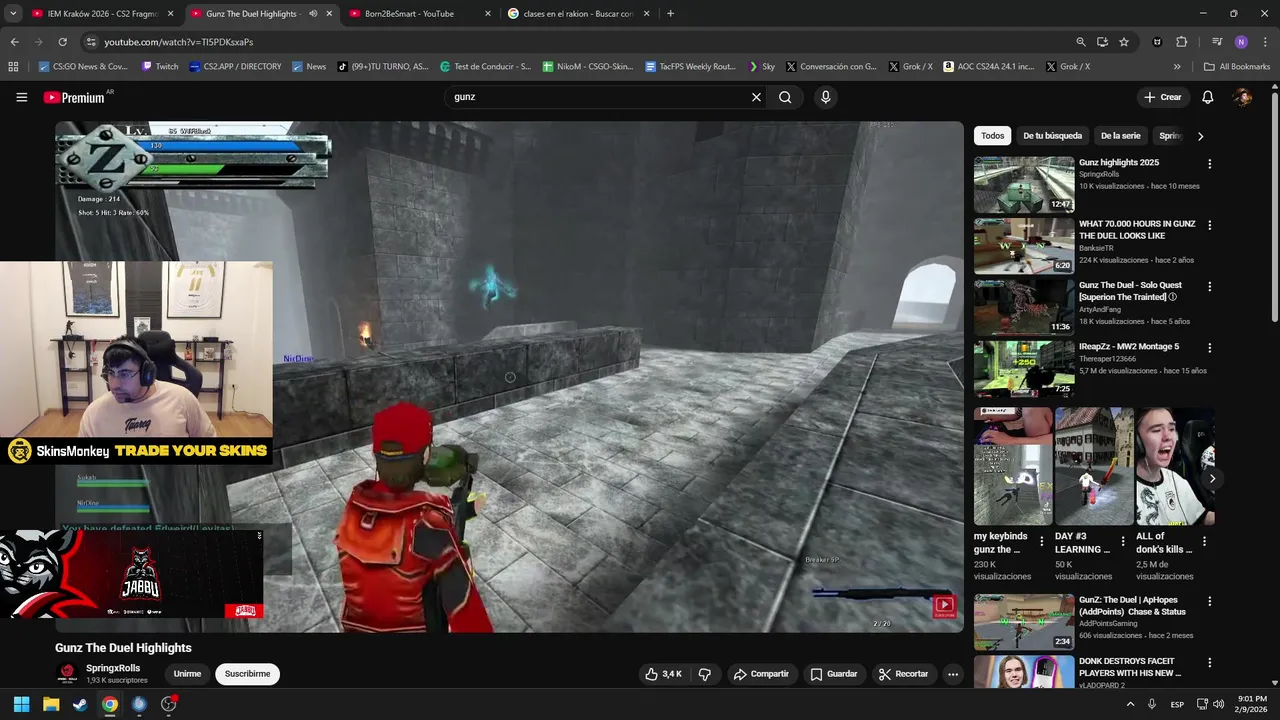This screenshot has width=1280, height=720.
Task: Switch to 'clases en el rakion' tab
Action: (x=577, y=14)
